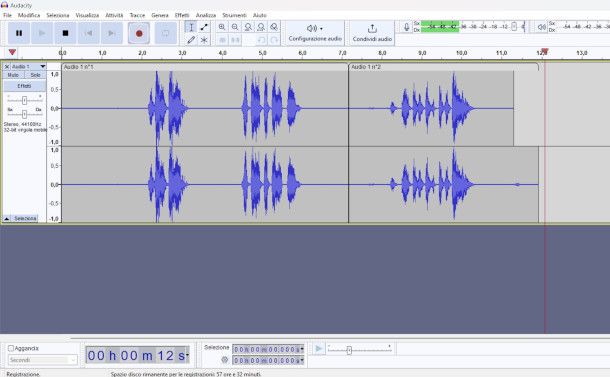
Task: Toggle Muto on Audio 1 track
Action: coord(13,75)
